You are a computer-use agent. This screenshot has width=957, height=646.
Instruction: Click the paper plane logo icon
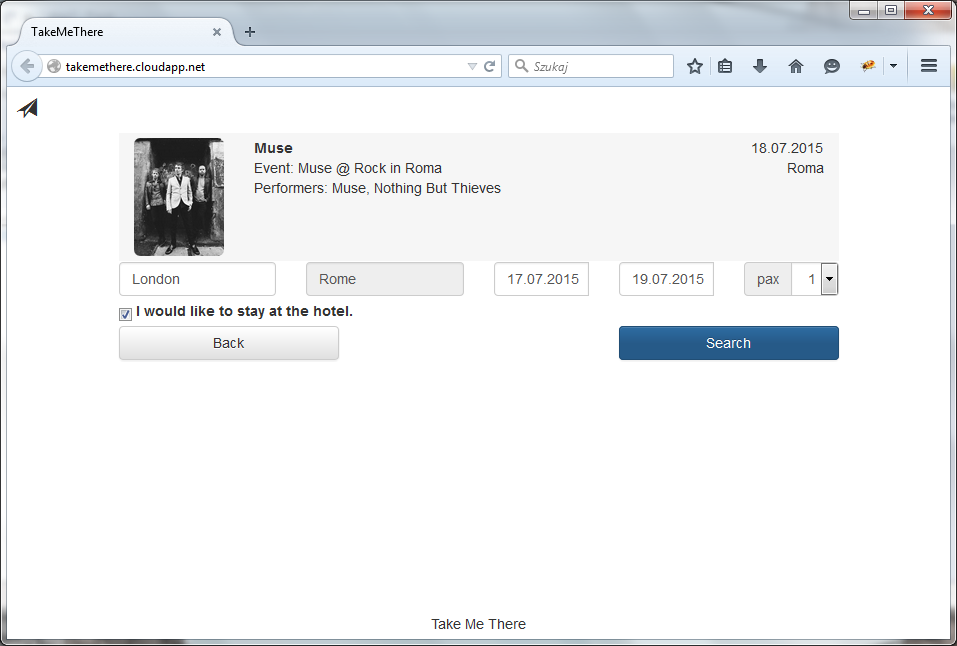pyautogui.click(x=27, y=108)
